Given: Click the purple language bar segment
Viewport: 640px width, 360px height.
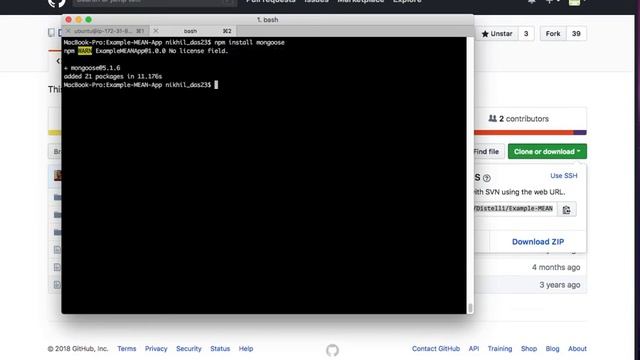Looking at the screenshot, I should pyautogui.click(x=580, y=133).
